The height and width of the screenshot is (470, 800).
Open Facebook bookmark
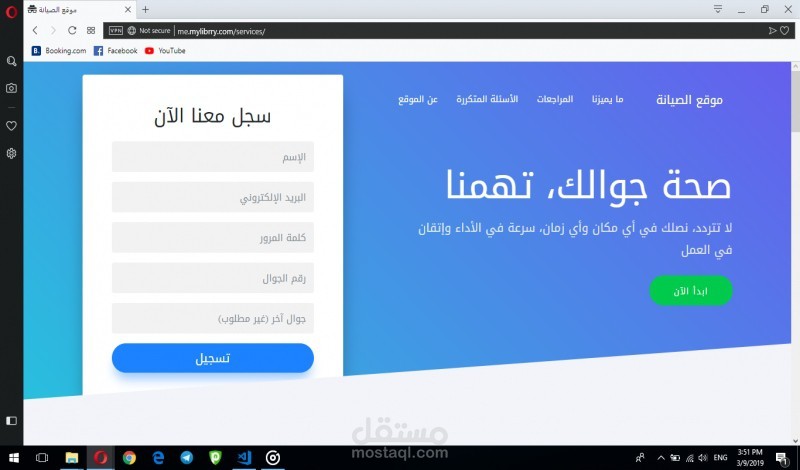(116, 51)
